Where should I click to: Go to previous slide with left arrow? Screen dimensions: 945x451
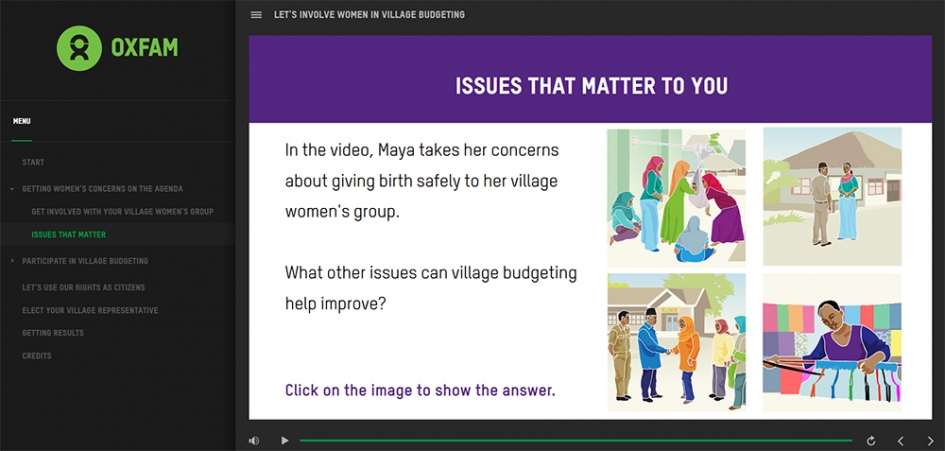900,440
